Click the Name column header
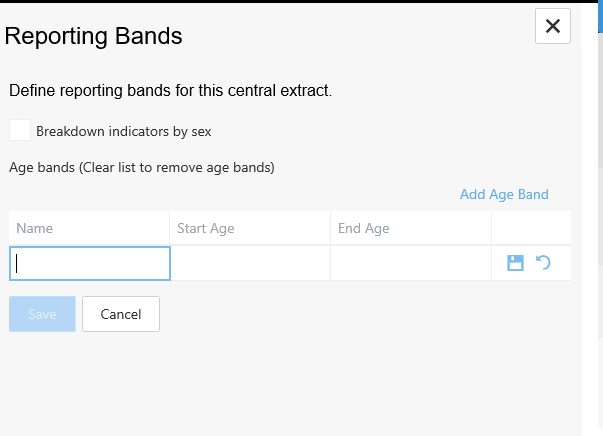 [35, 228]
